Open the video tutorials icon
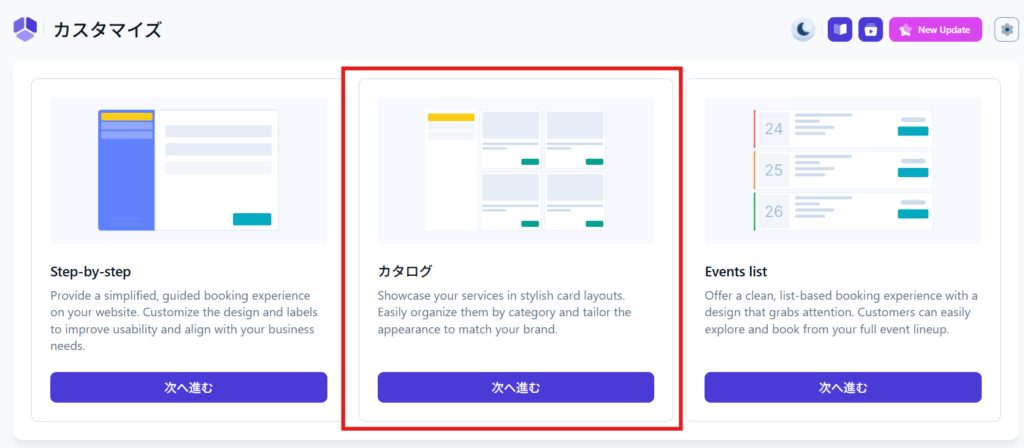Viewport: 1024px width, 448px height. 871,30
